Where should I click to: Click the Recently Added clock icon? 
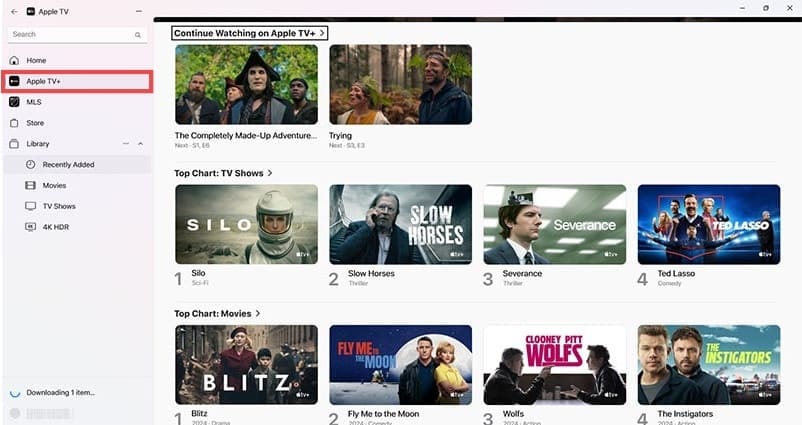[x=31, y=165]
